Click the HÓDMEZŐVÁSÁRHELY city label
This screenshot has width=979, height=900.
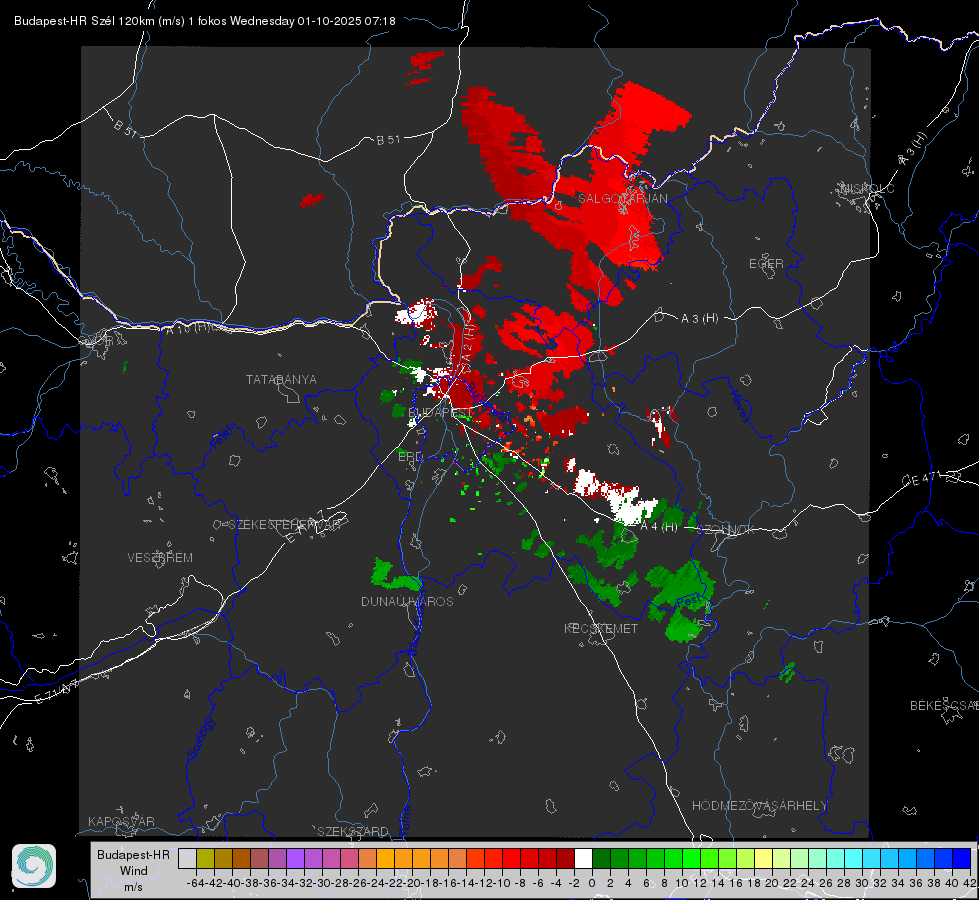tap(759, 806)
